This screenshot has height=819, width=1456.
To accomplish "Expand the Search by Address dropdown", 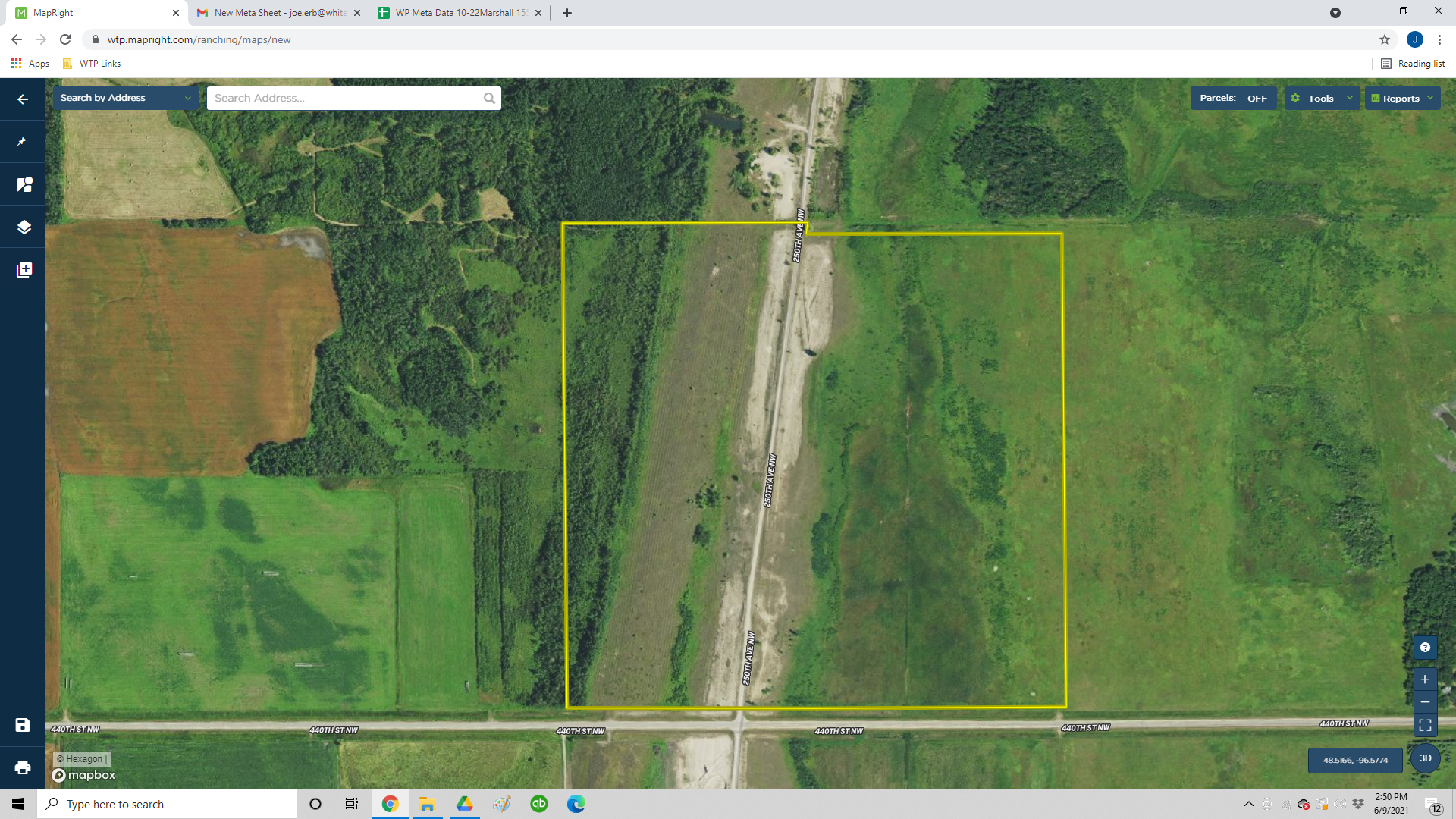I will pyautogui.click(x=125, y=98).
